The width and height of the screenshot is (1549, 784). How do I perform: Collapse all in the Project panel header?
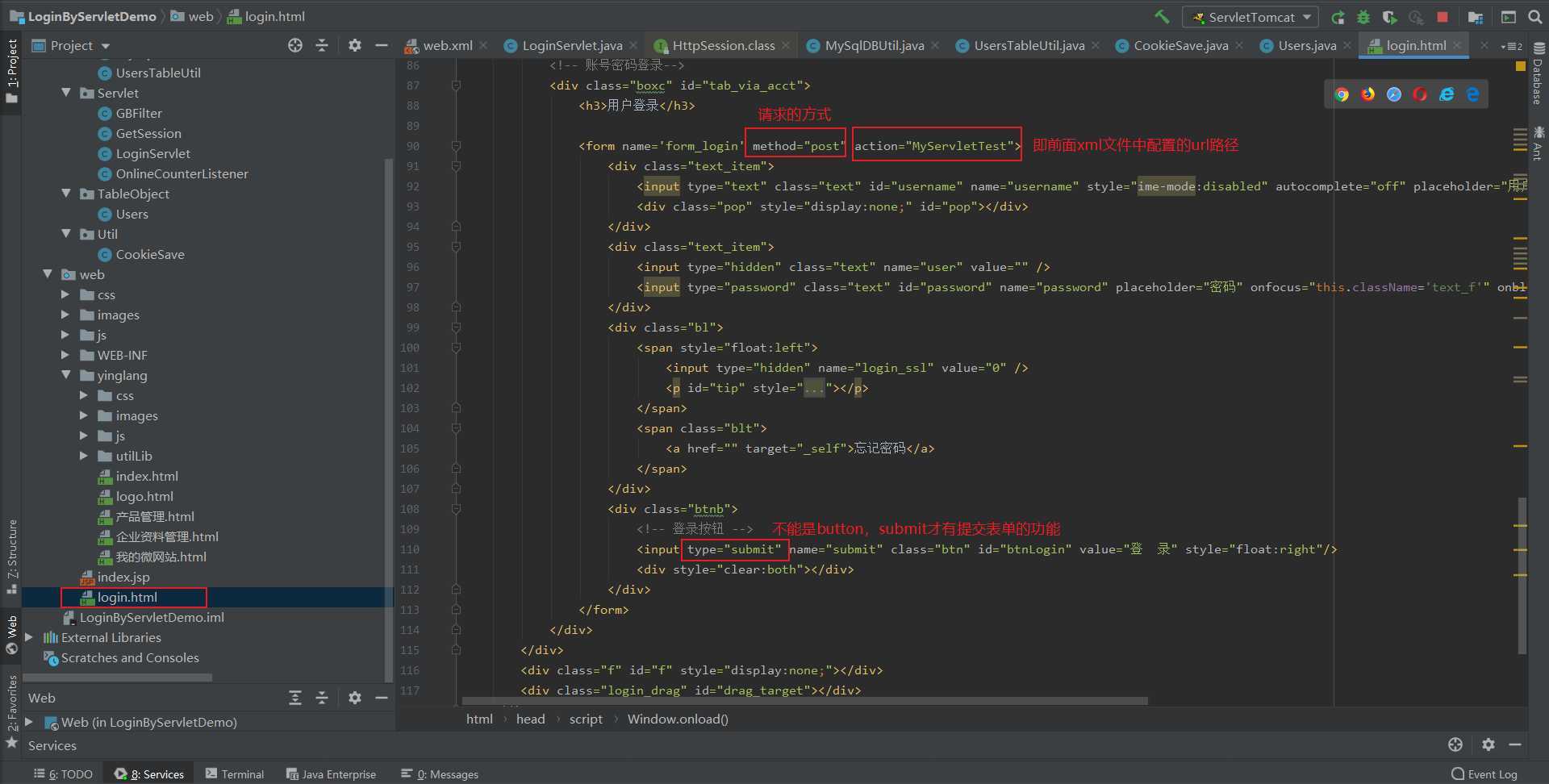pos(322,45)
